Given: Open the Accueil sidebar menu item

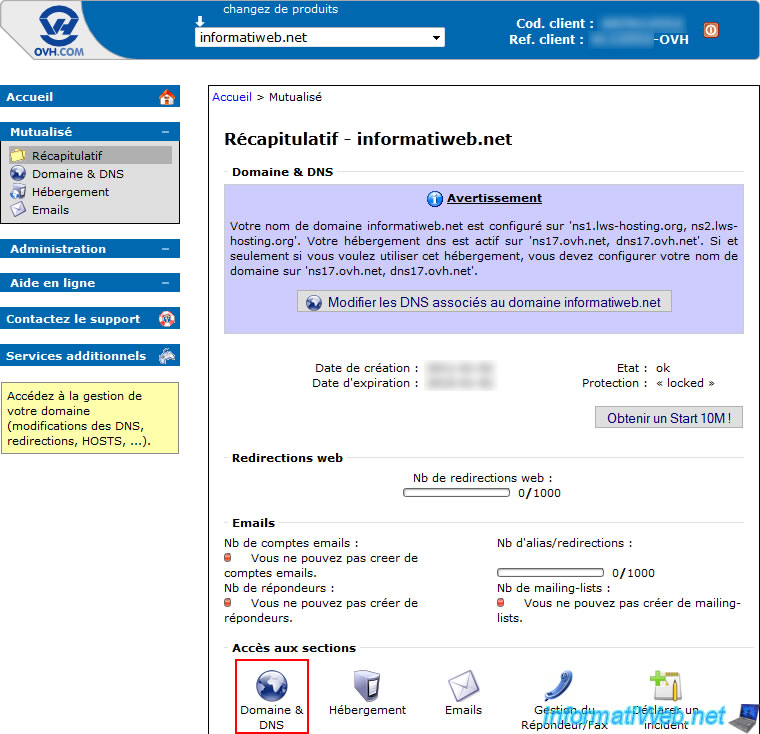Looking at the screenshot, I should [90, 96].
